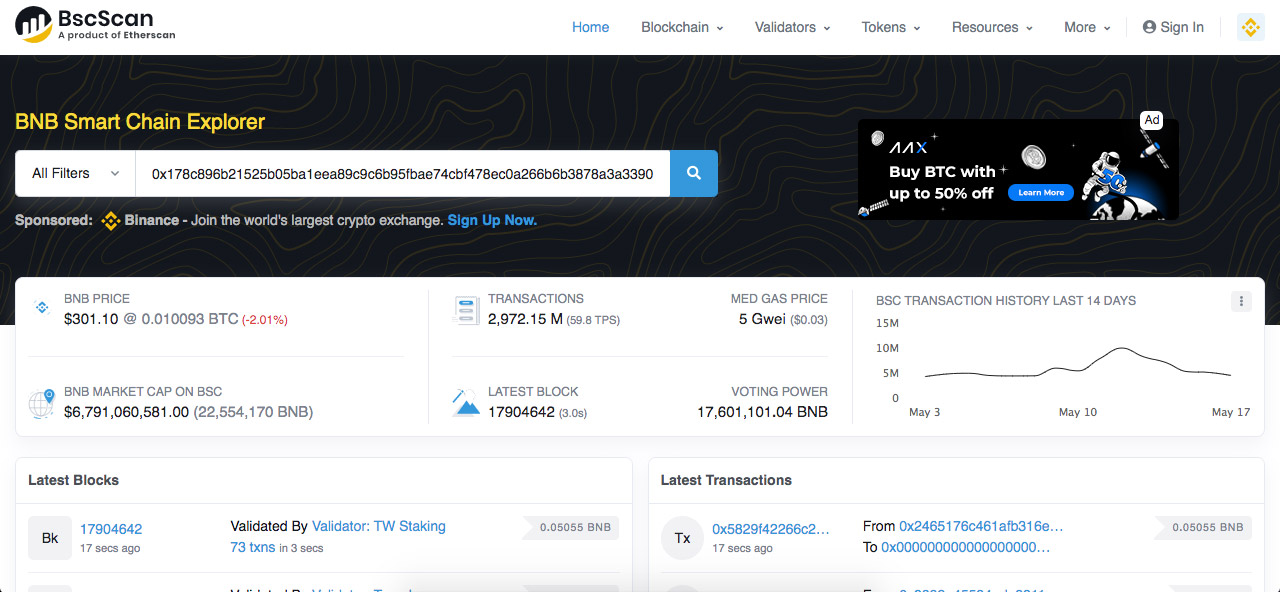
Task: Click the Ad badge on banner
Action: pyautogui.click(x=1152, y=120)
